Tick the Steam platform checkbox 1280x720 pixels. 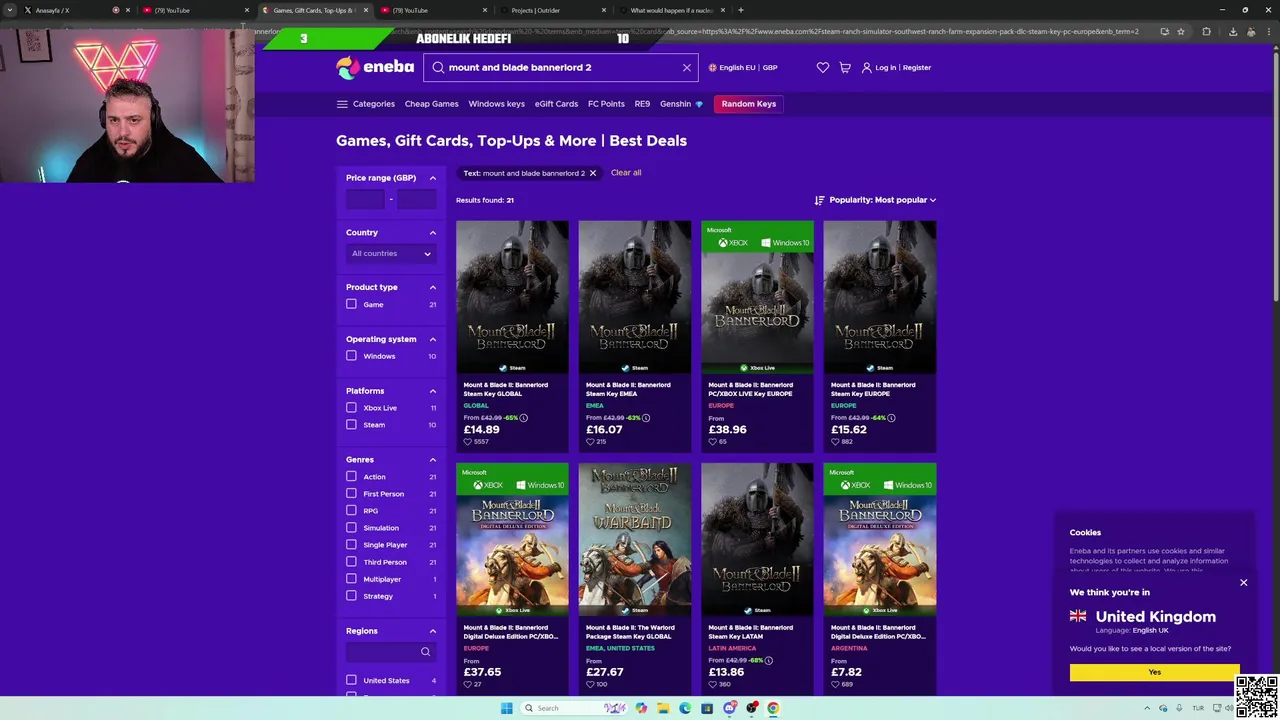point(351,425)
